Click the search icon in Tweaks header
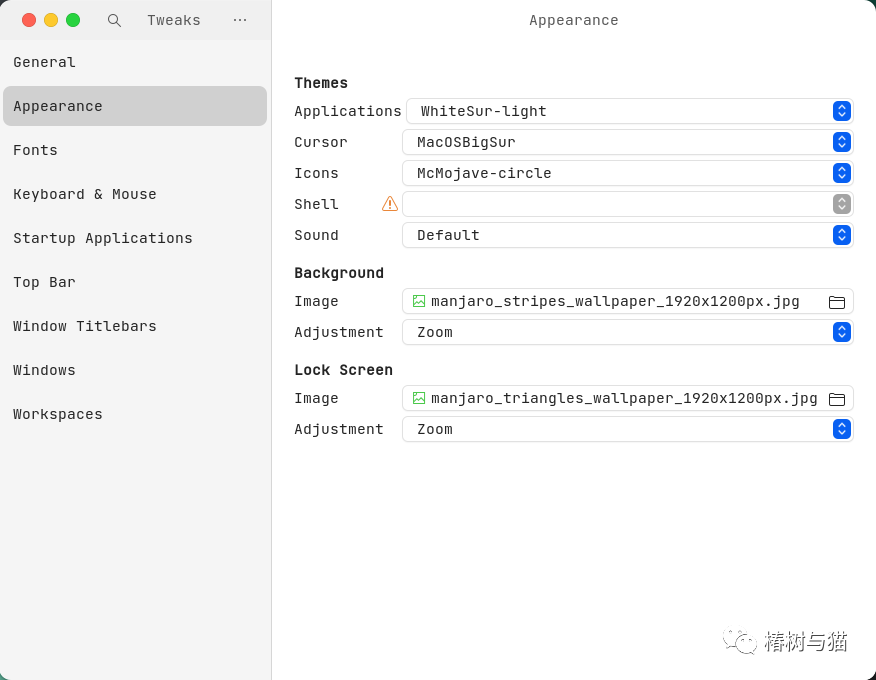The height and width of the screenshot is (680, 876). pos(114,20)
